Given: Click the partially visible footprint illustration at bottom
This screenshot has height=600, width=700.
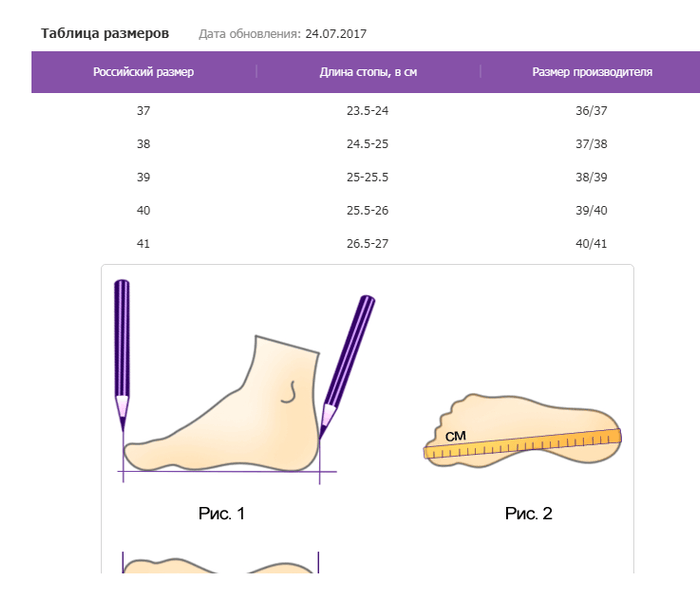Looking at the screenshot, I should click(221, 563).
